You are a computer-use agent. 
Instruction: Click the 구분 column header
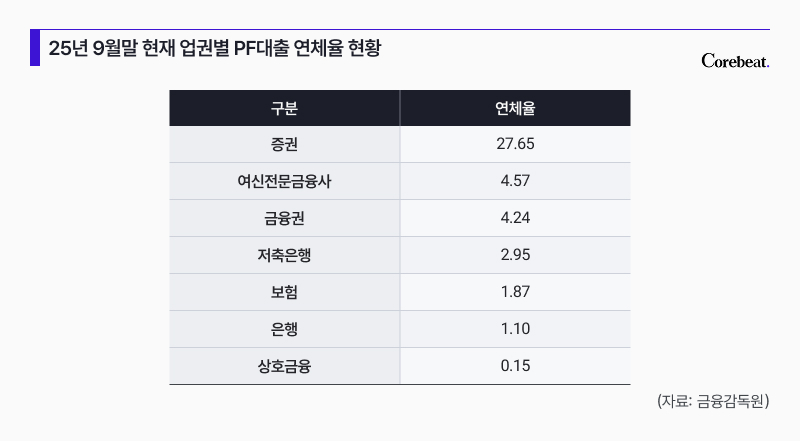284,108
